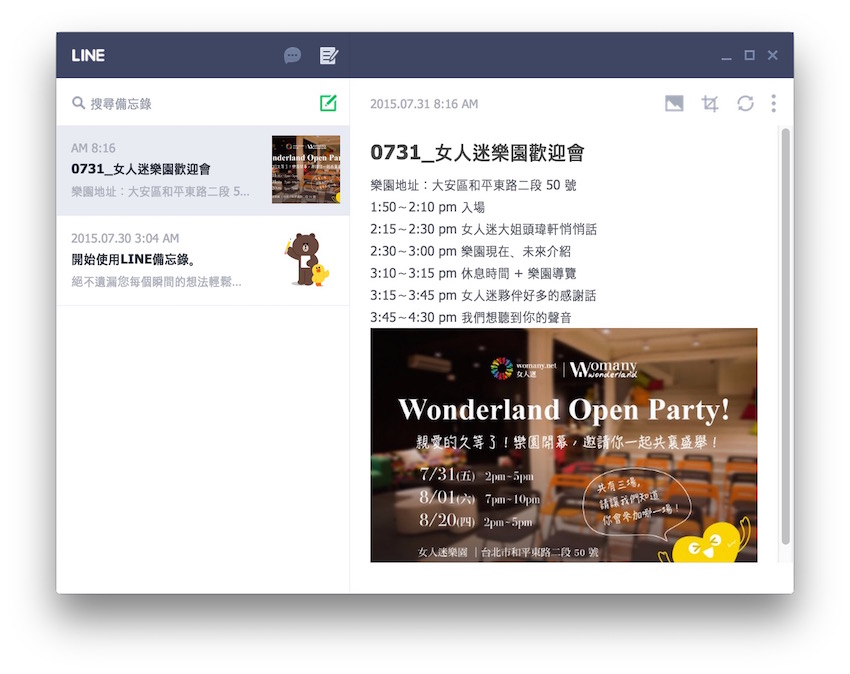Click the 2:15~2:30 pm 女人迷大姐頭 line
Screen dimensions: 850x674
click(x=484, y=229)
